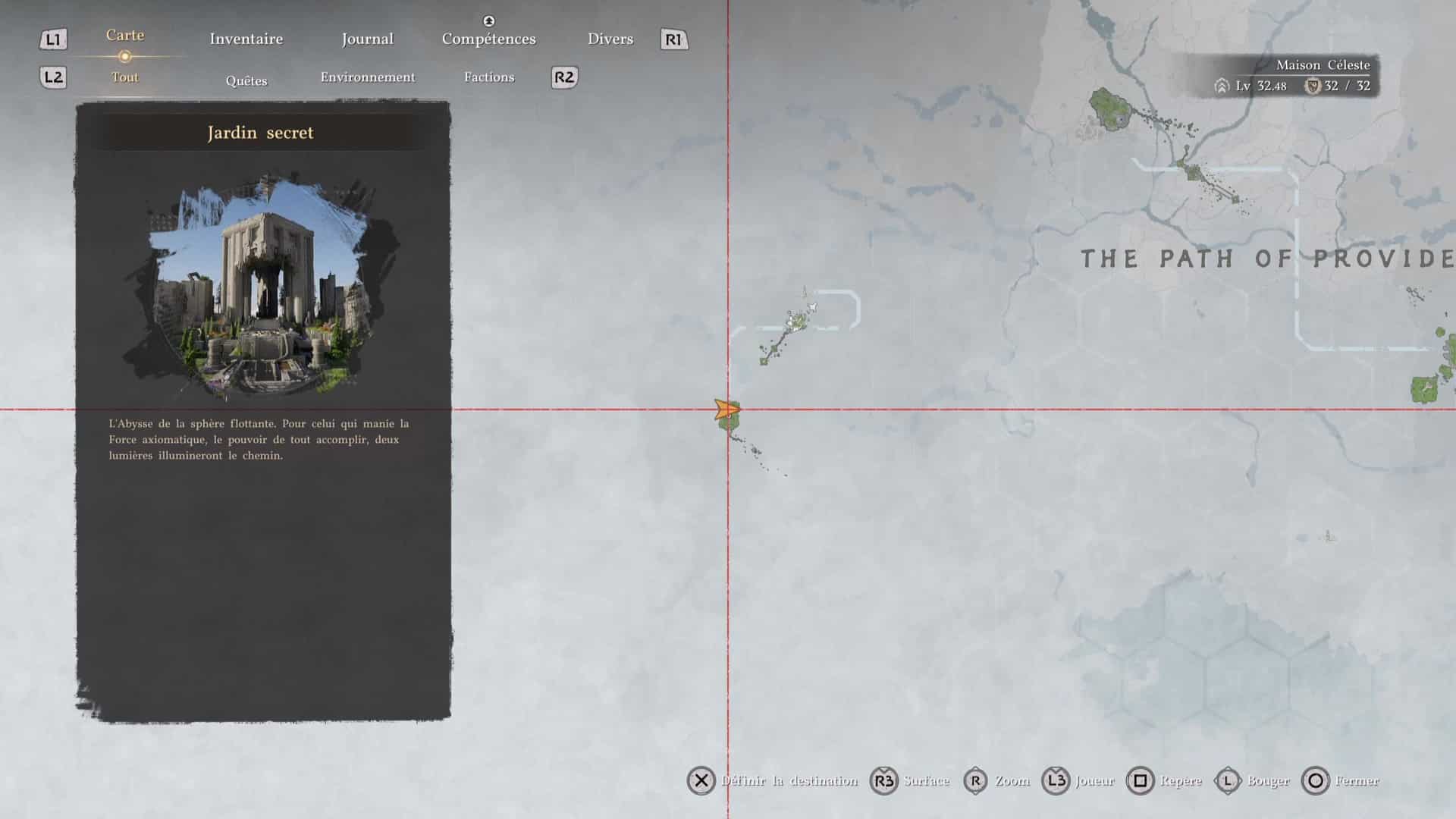This screenshot has width=1456, height=819.
Task: Go to the Divers tab
Action: tap(610, 39)
